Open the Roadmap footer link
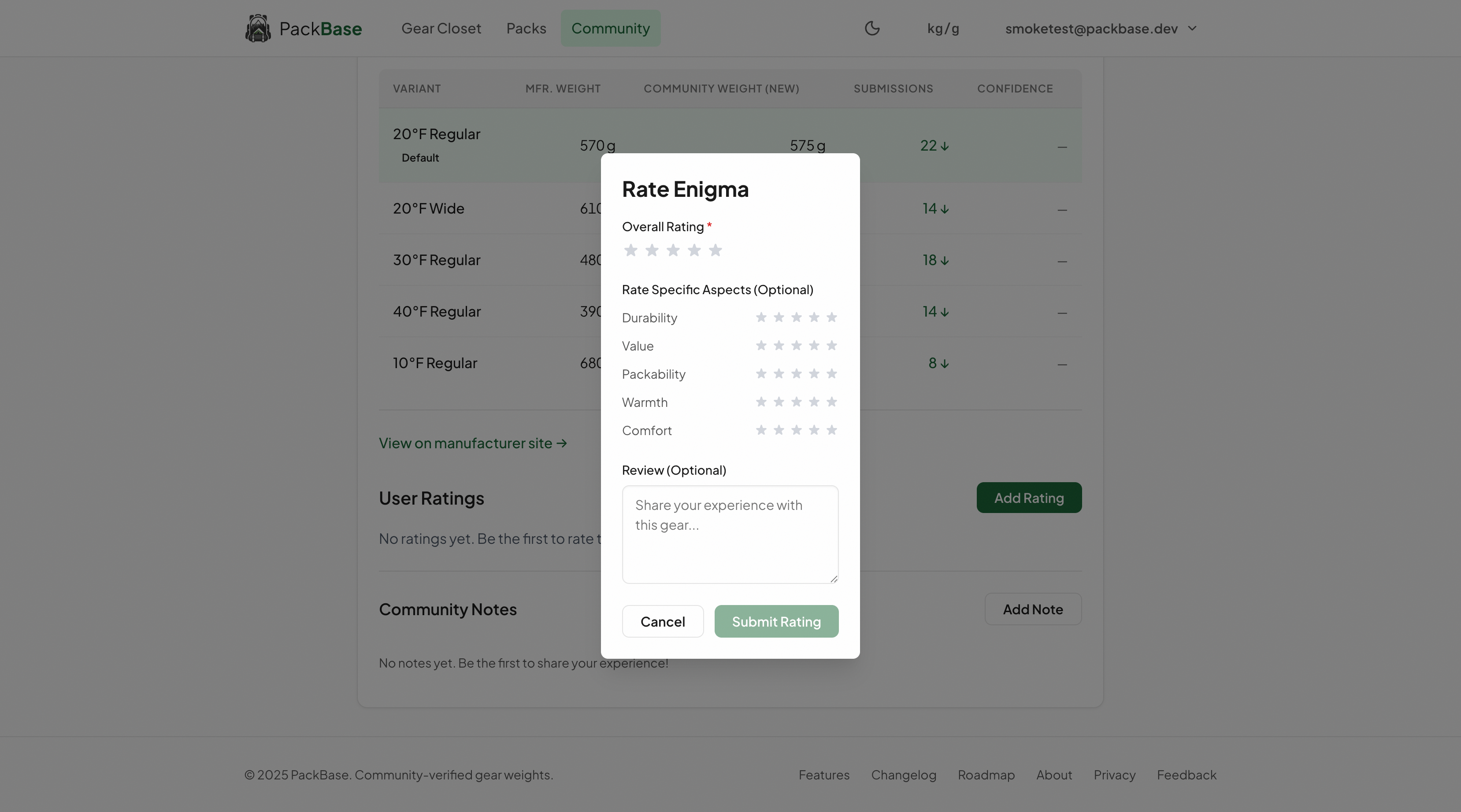Viewport: 1461px width, 812px height. [986, 775]
